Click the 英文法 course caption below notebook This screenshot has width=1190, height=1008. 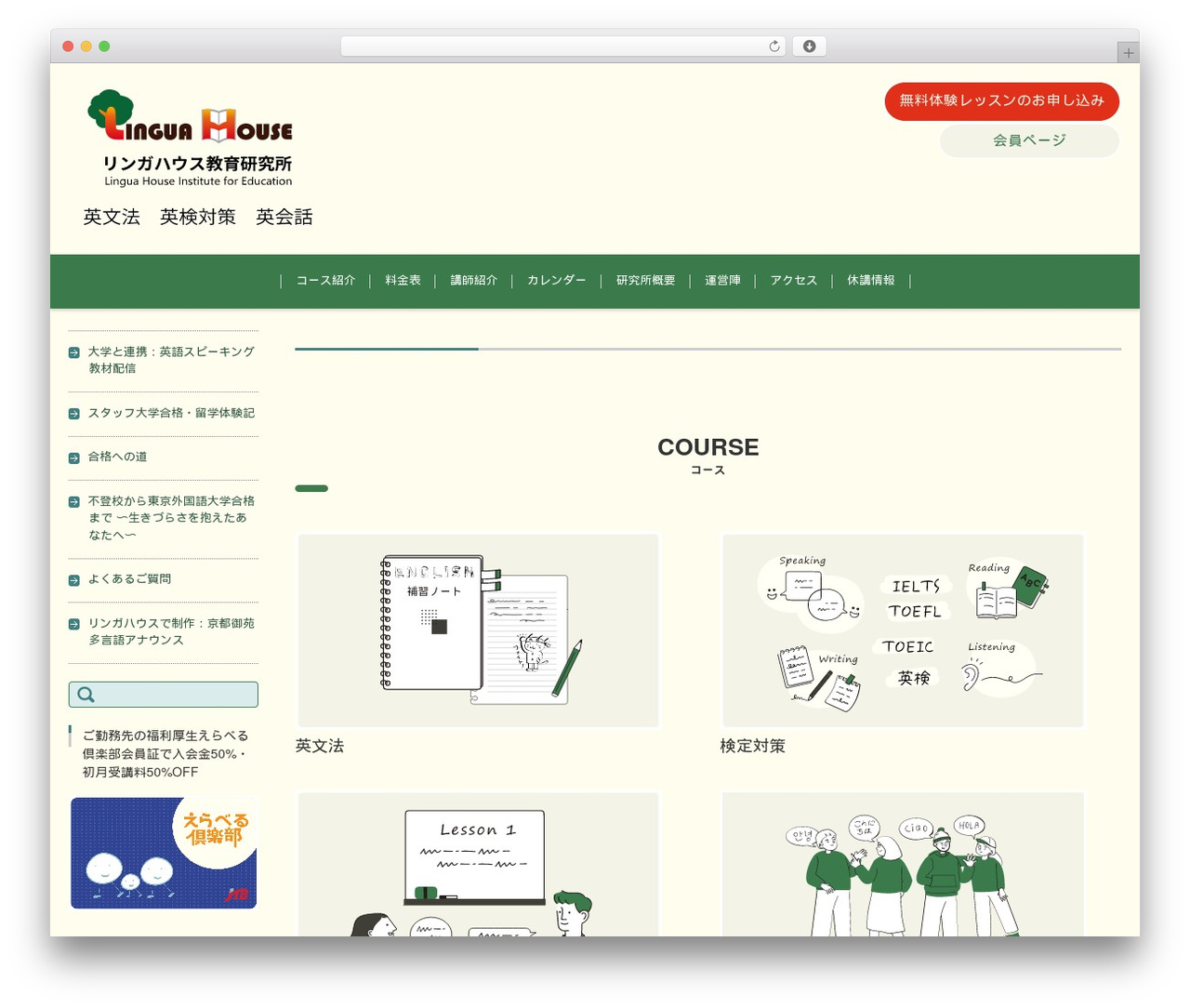click(x=320, y=746)
